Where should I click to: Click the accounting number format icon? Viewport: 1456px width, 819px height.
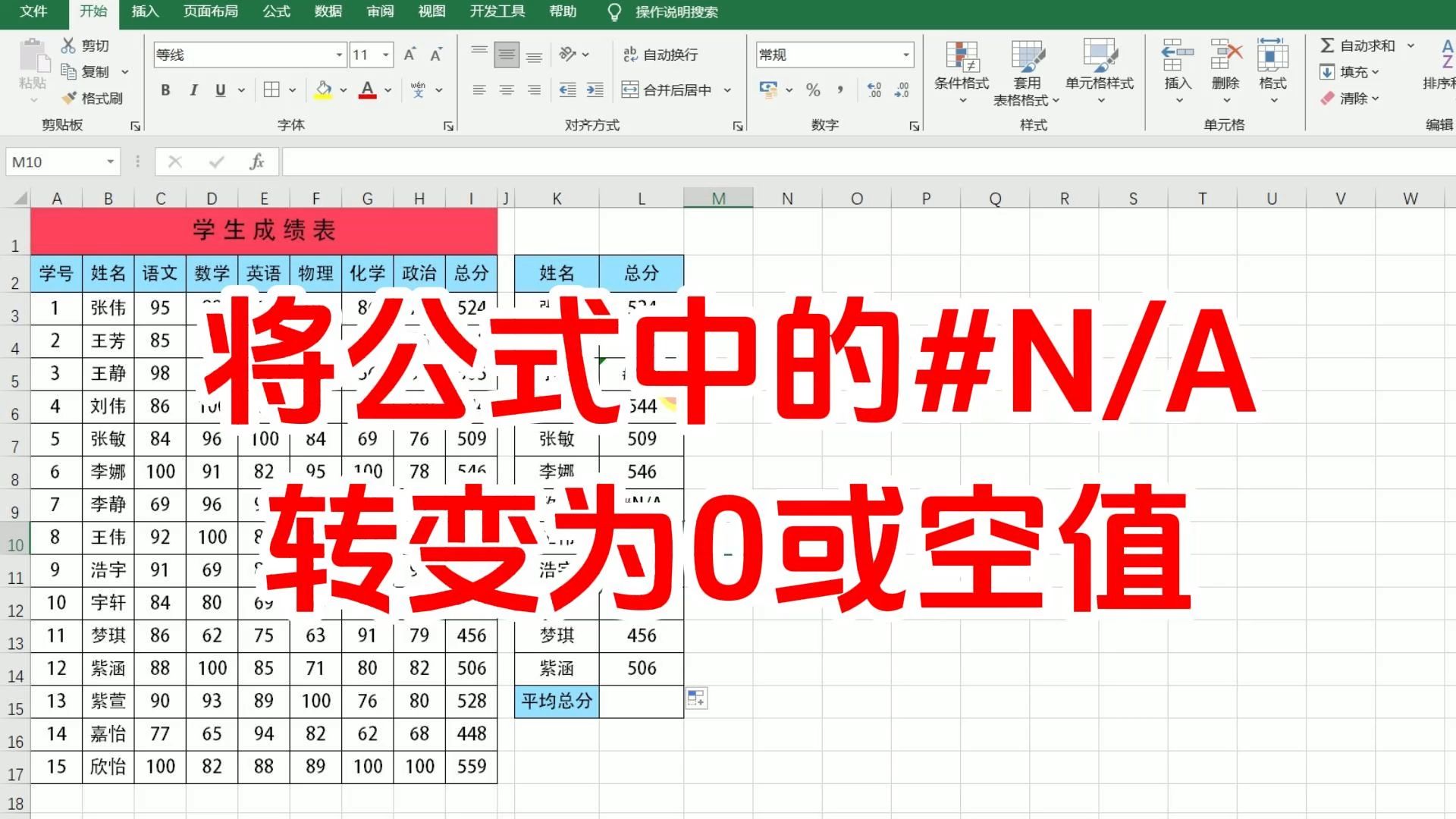point(768,89)
